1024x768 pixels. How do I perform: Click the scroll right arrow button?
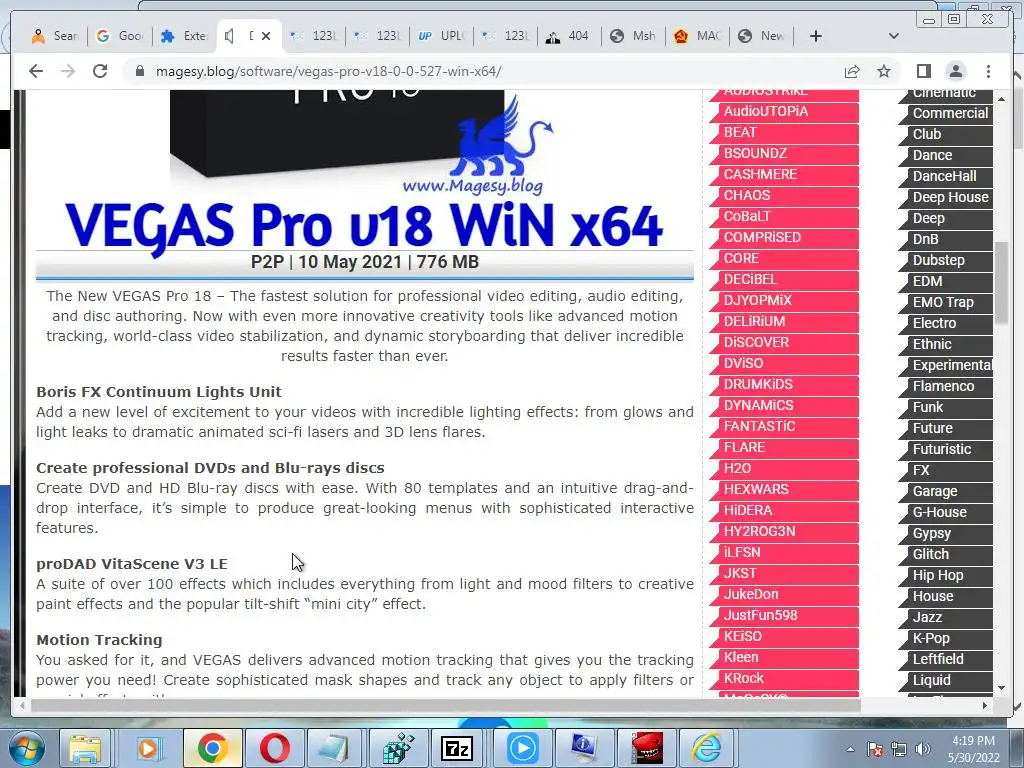(985, 705)
